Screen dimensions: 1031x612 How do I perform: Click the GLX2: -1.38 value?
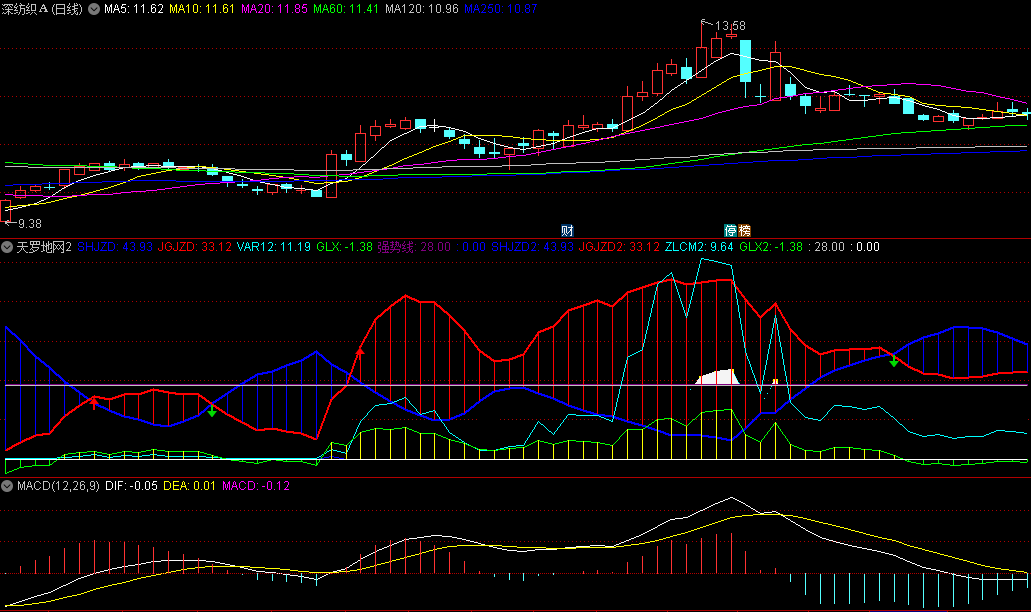click(x=771, y=247)
